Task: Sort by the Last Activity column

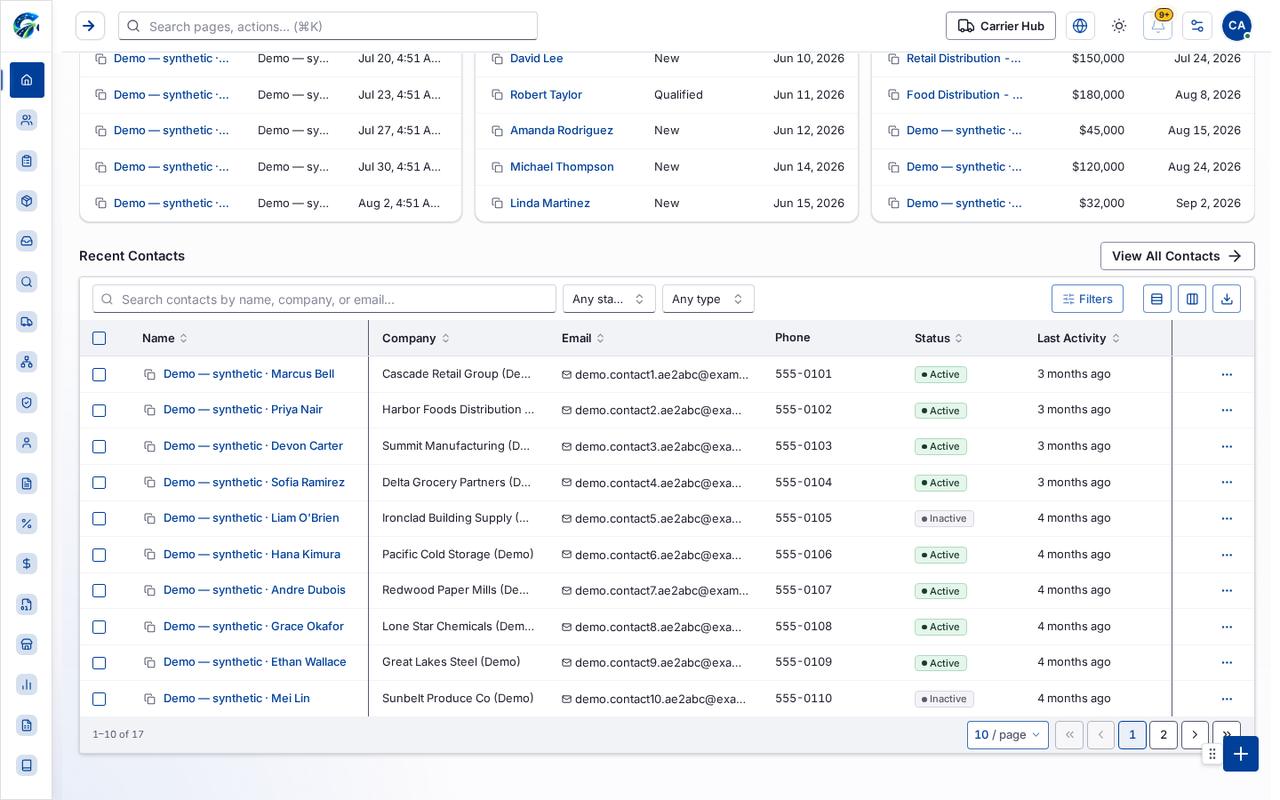Action: 1078,338
